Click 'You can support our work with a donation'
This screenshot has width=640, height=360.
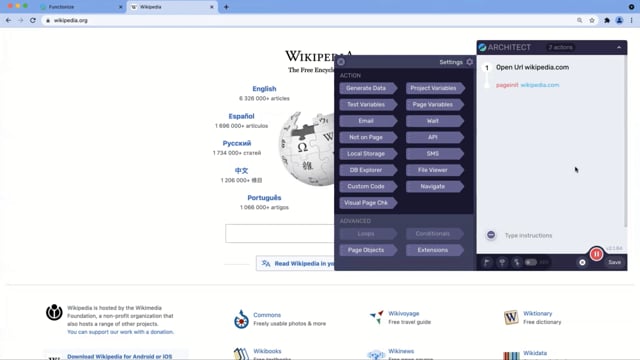(120, 332)
